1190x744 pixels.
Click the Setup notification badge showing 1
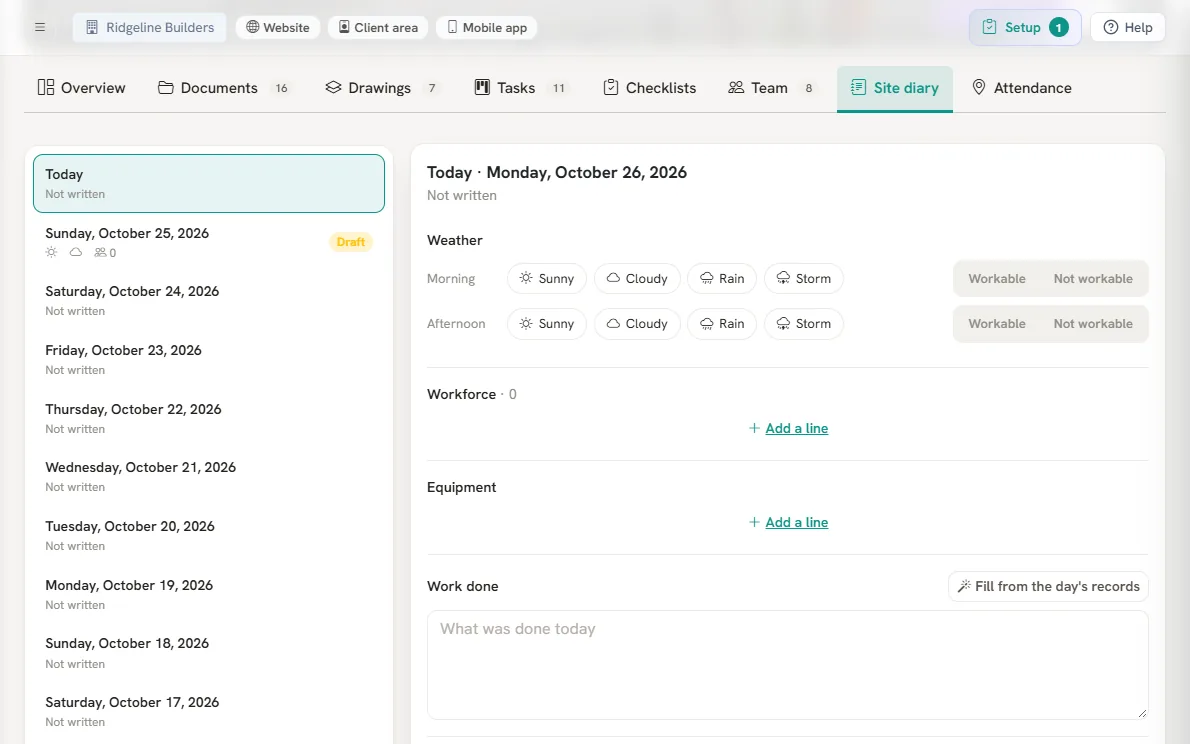[1059, 27]
